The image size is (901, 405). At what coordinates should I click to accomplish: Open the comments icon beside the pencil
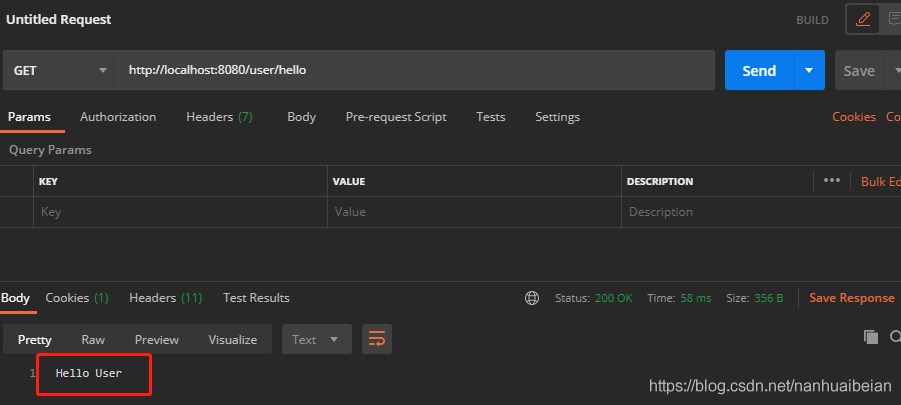(x=893, y=19)
